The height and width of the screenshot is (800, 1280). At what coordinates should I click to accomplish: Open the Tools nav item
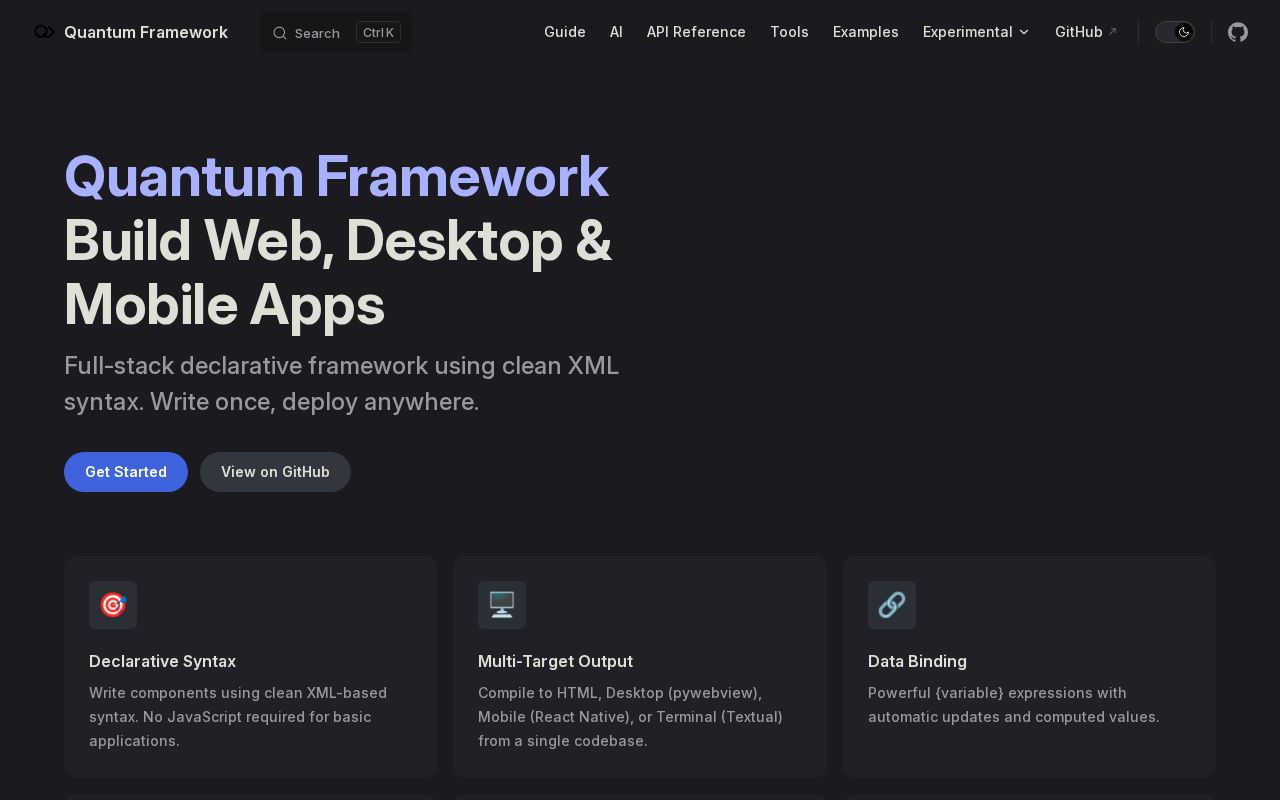pyautogui.click(x=789, y=32)
